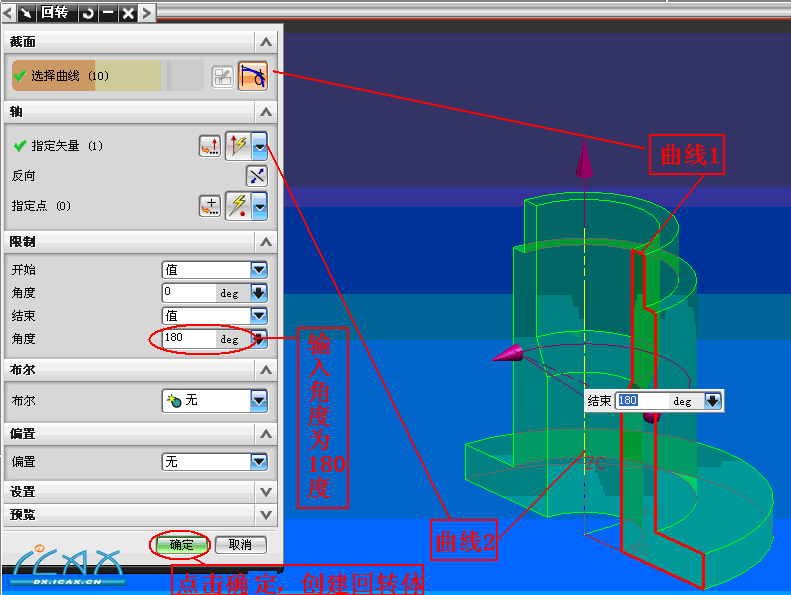Click the reset icon in dialog title bar

click(87, 13)
